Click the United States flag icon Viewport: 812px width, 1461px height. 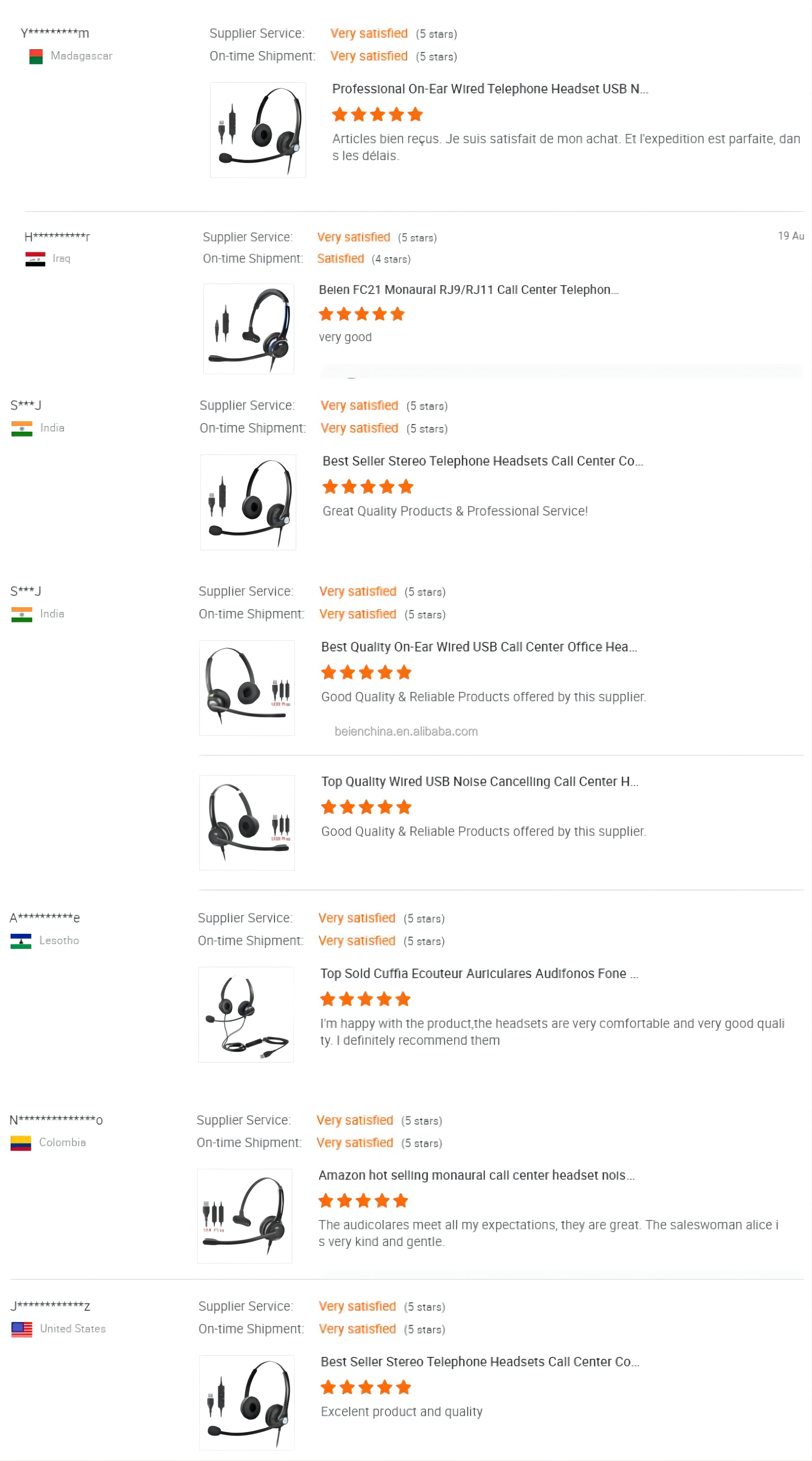pos(22,1329)
